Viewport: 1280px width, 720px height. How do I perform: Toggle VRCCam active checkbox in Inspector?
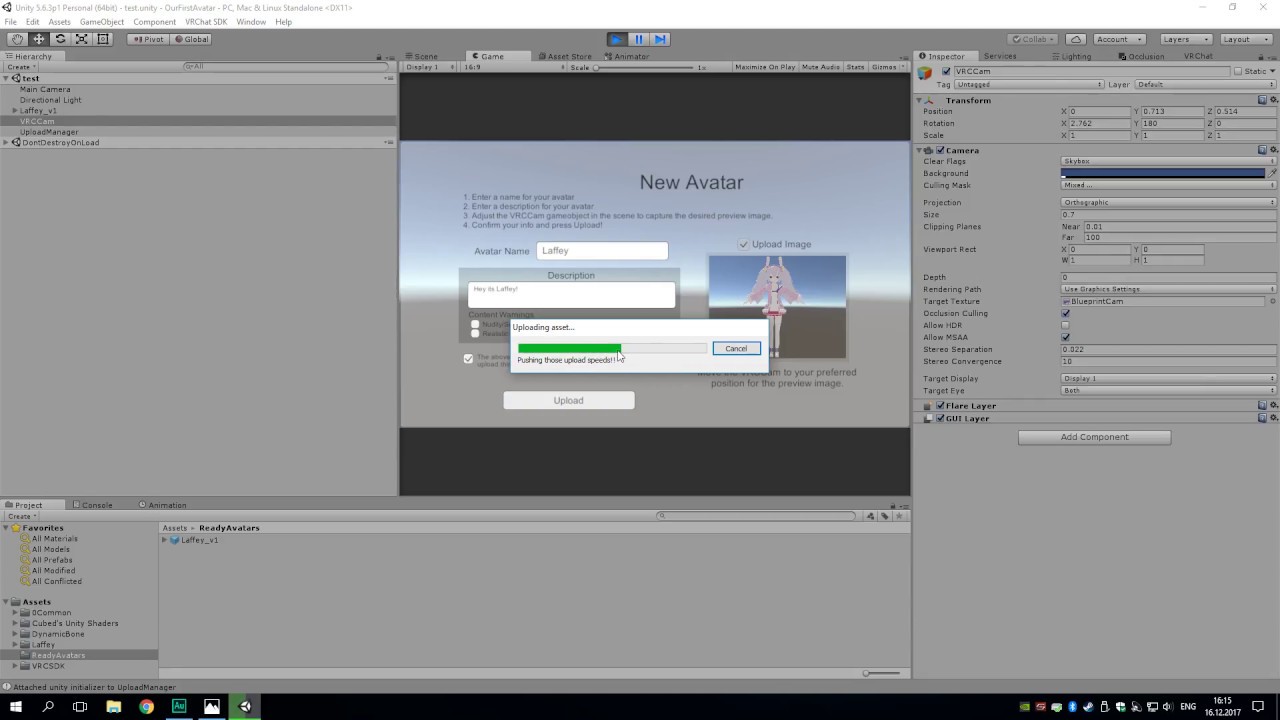pyautogui.click(x=946, y=72)
